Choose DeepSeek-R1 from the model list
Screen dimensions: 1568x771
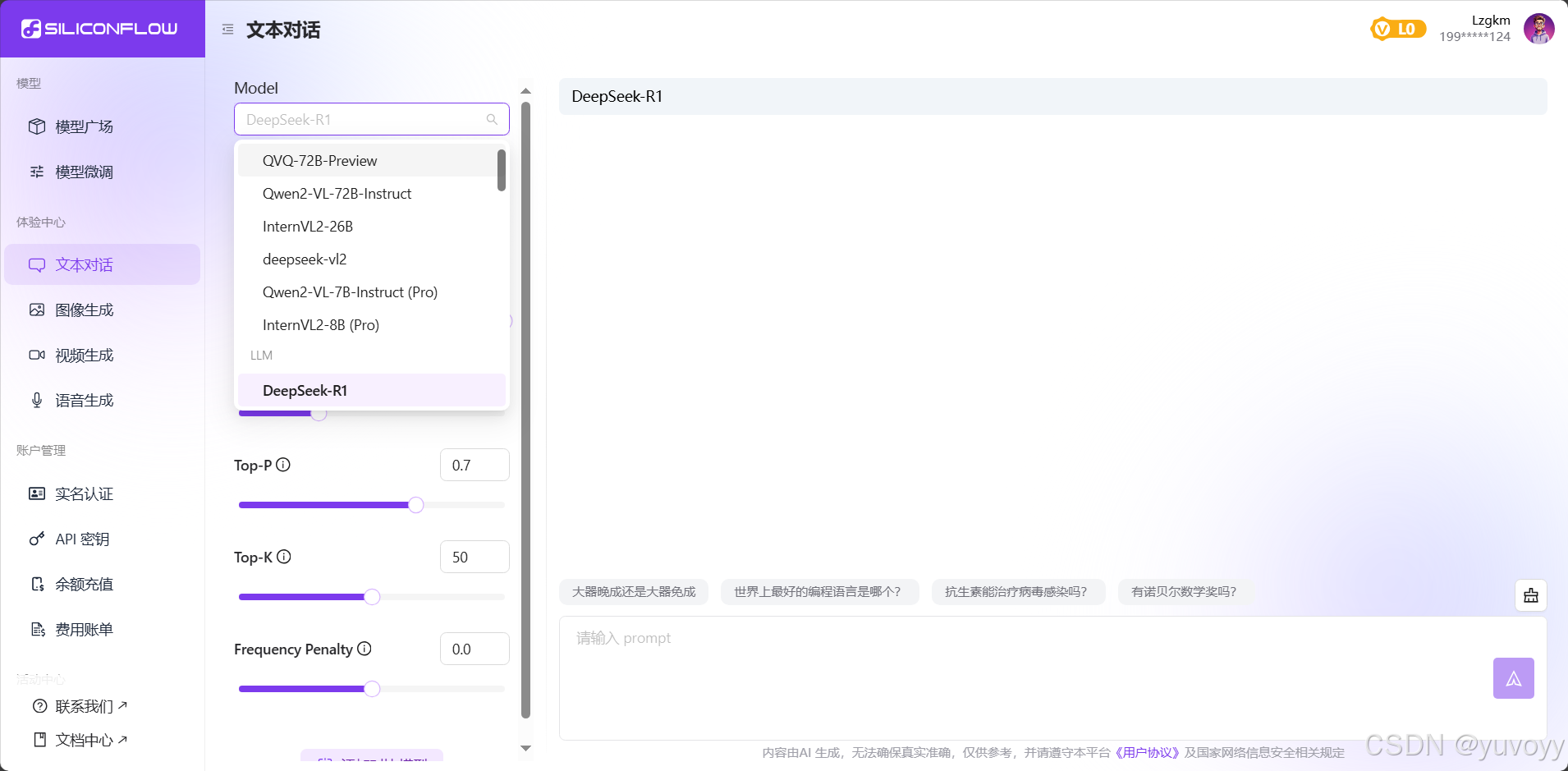click(372, 390)
